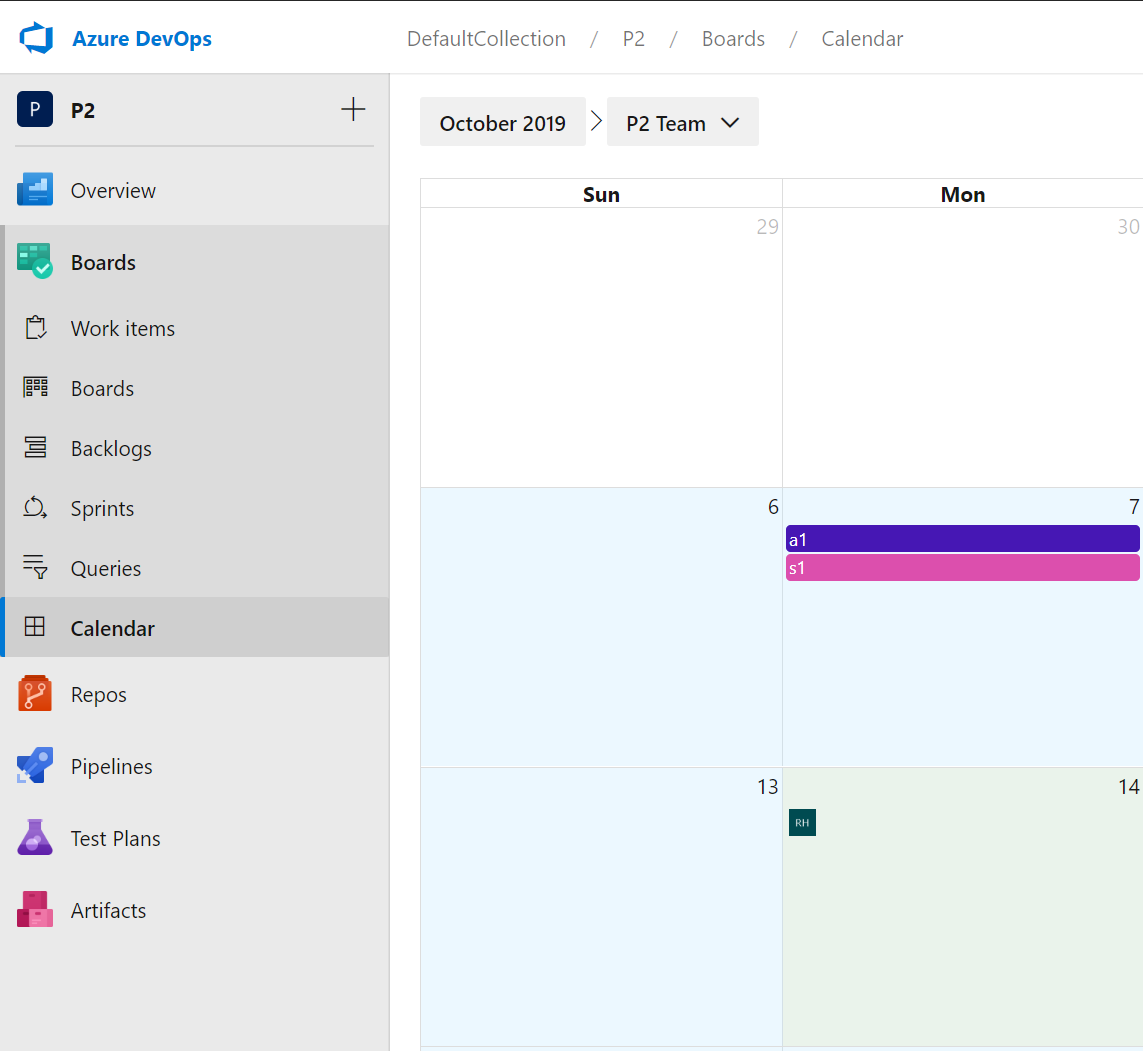
Task: Select the Overview icon in sidebar
Action: [37, 190]
